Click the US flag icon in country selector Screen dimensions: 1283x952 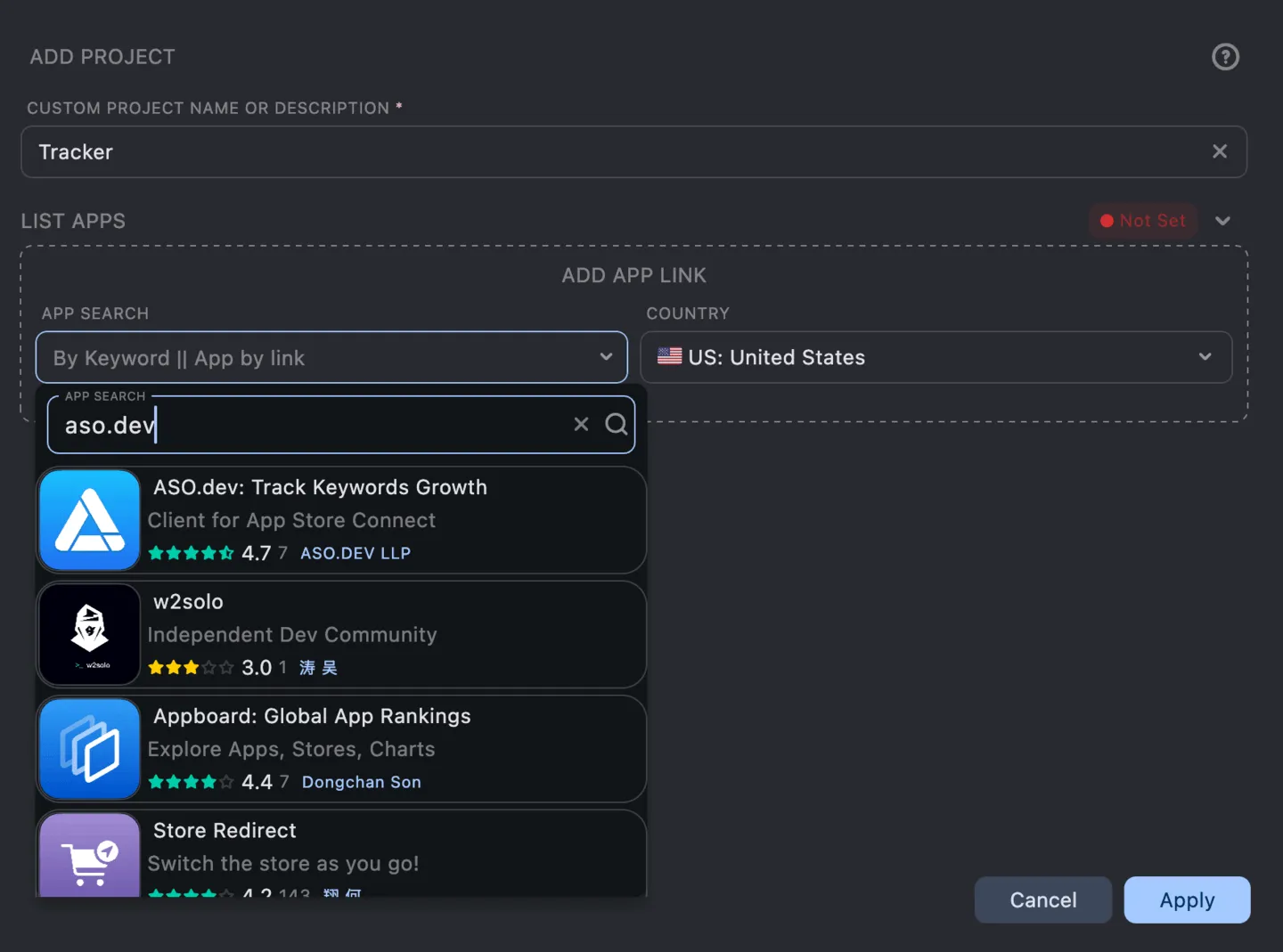[x=669, y=356]
